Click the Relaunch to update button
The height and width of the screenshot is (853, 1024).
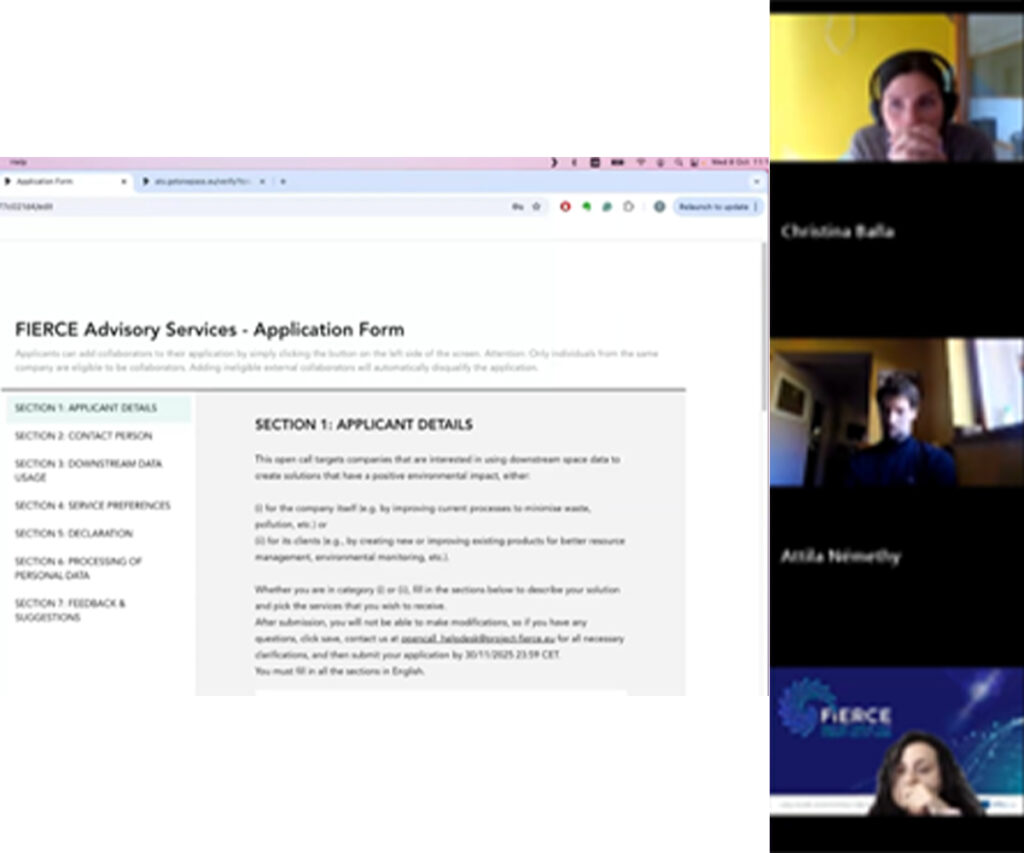click(x=717, y=207)
